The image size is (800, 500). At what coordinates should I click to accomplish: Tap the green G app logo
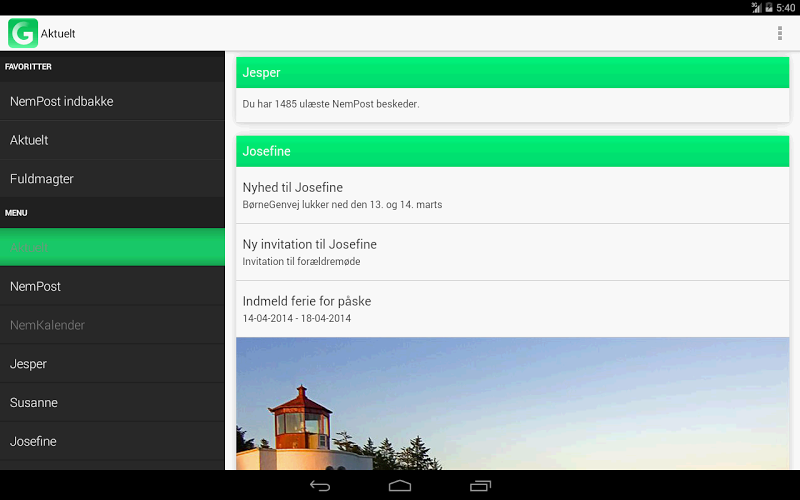[23, 33]
